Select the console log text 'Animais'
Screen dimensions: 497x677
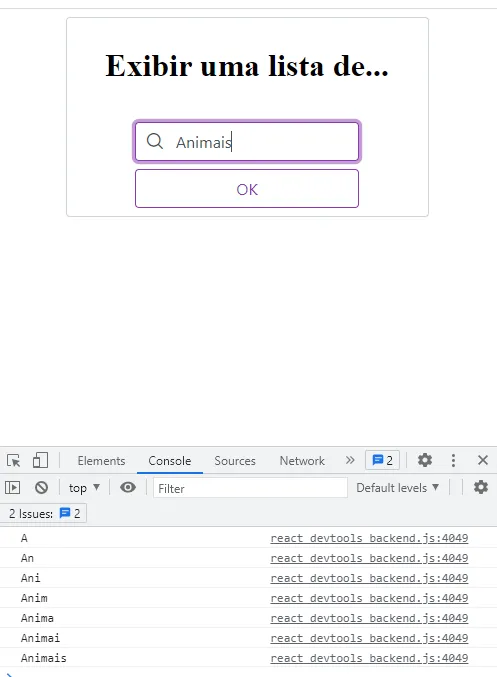(44, 658)
